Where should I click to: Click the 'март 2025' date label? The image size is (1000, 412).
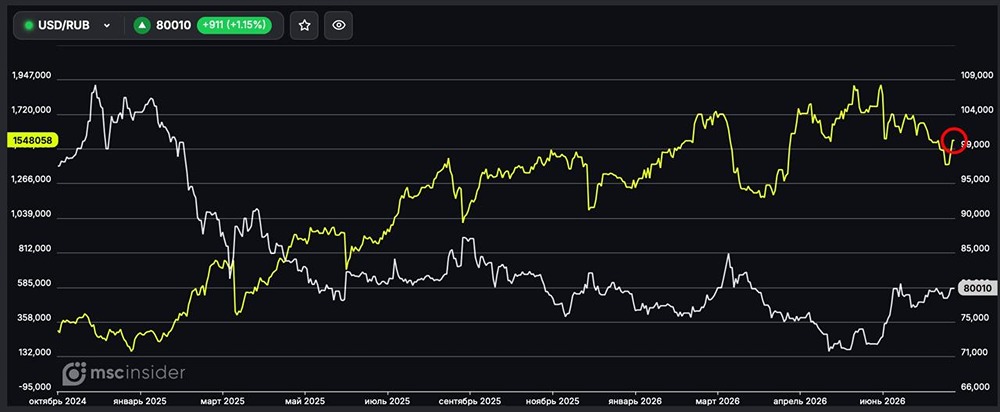pyautogui.click(x=223, y=401)
